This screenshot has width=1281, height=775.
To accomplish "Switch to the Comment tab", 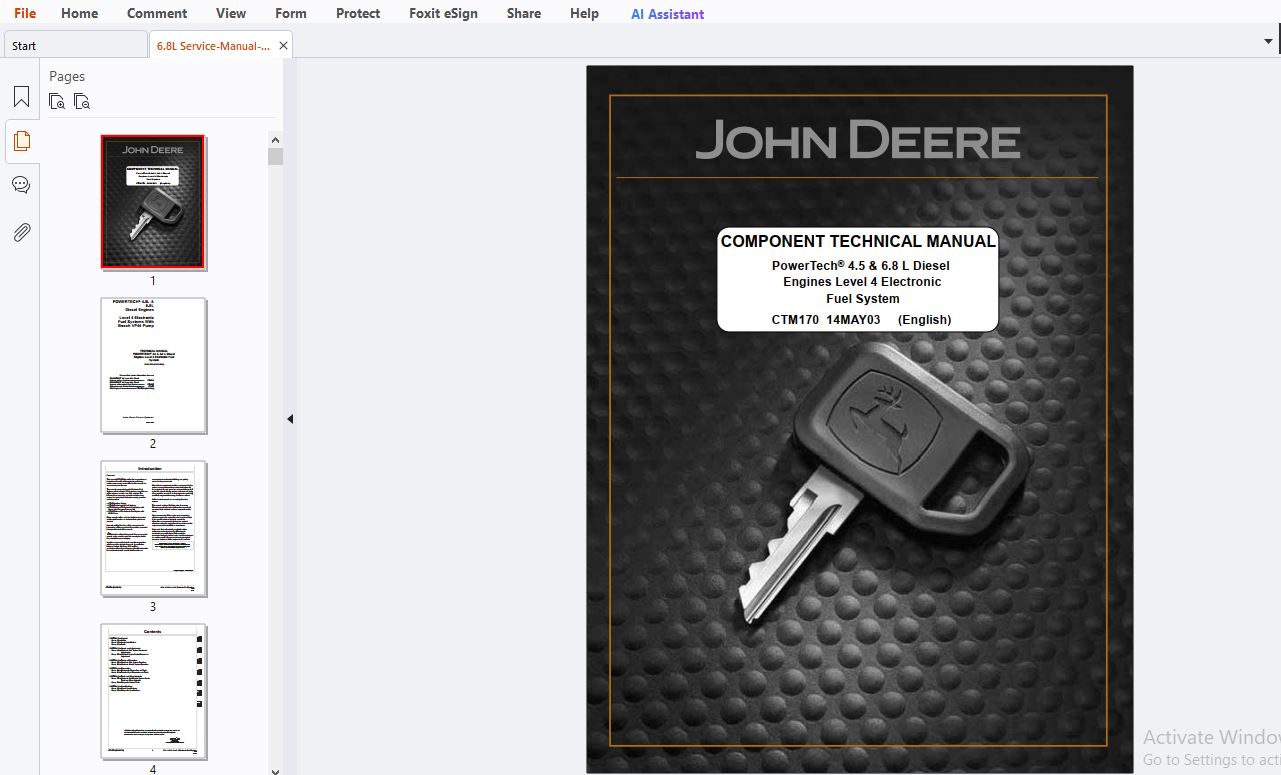I will click(157, 13).
